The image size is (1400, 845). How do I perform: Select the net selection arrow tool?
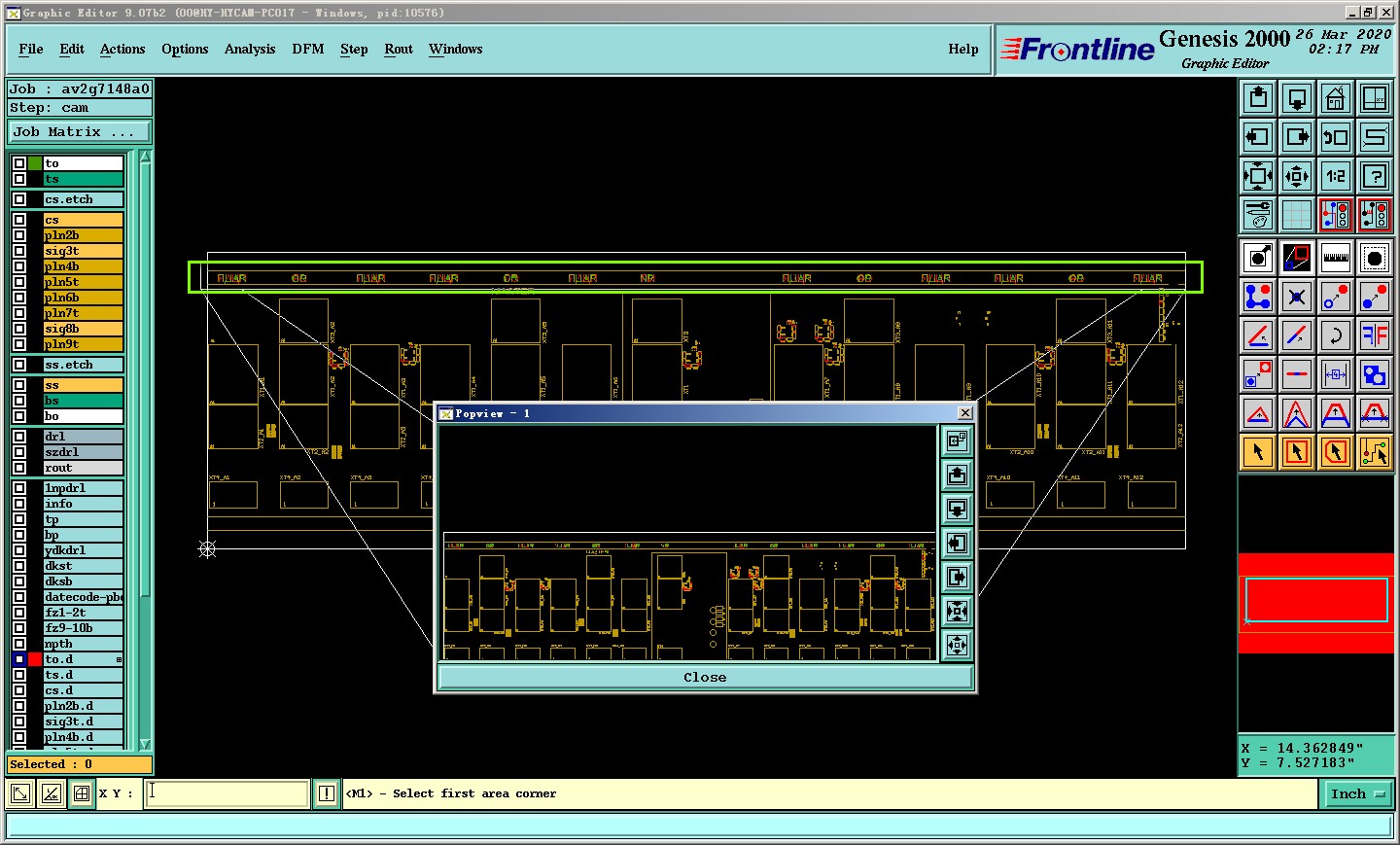coord(1375,452)
